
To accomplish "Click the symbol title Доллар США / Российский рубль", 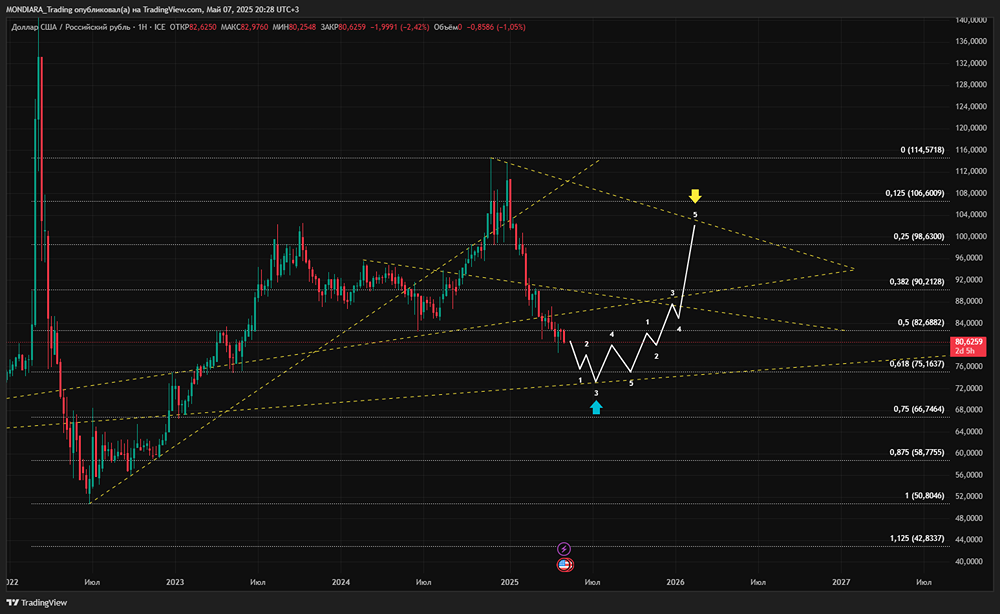I will (x=71, y=27).
